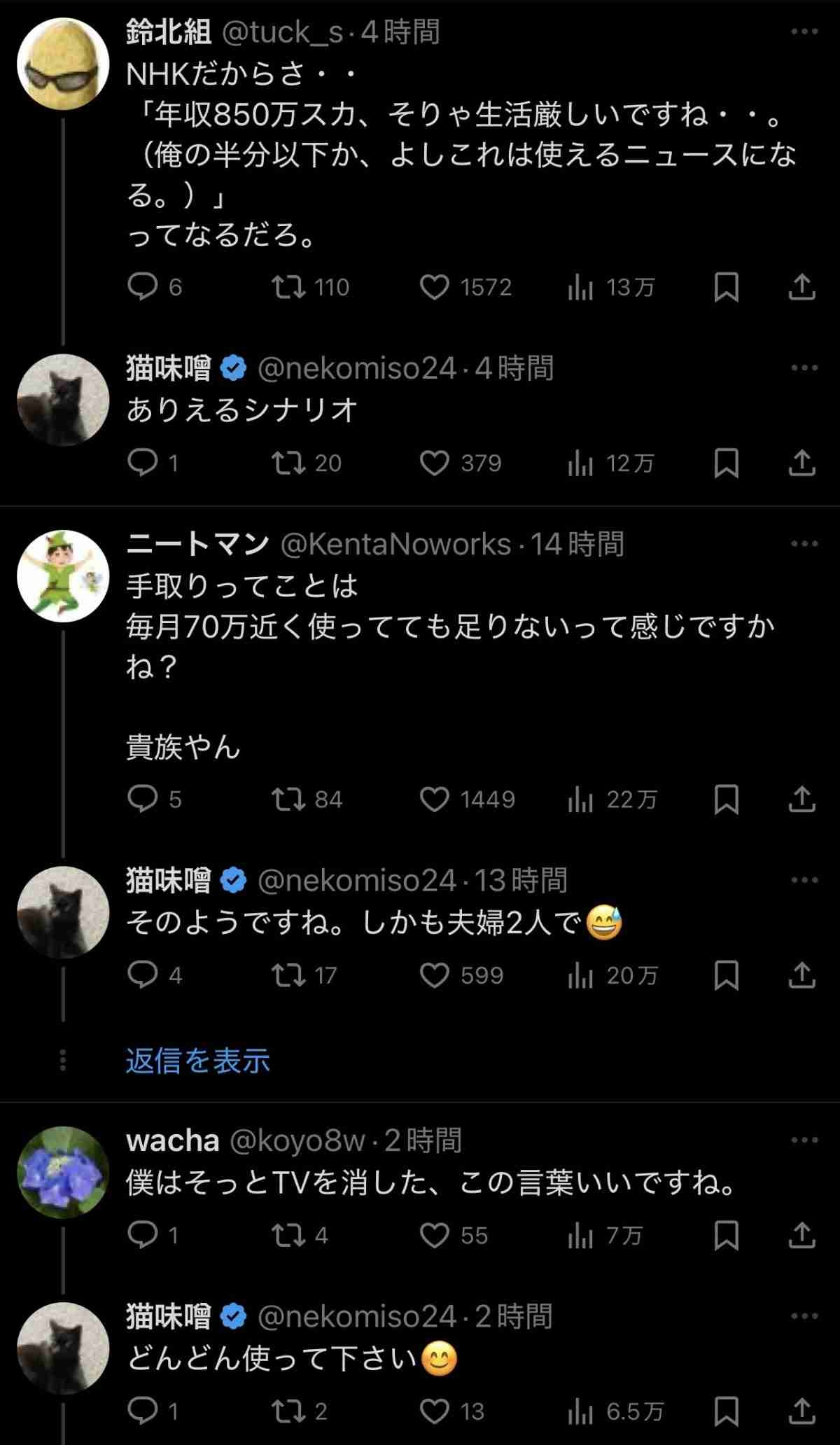
Task: Open more options on wacha's tweet
Action: (804, 1140)
